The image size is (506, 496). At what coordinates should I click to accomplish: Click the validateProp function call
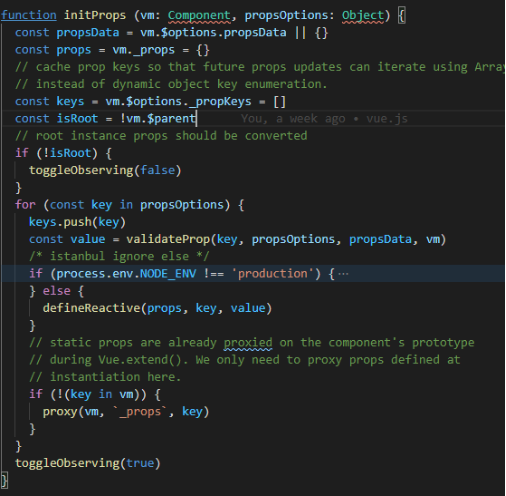[168, 239]
